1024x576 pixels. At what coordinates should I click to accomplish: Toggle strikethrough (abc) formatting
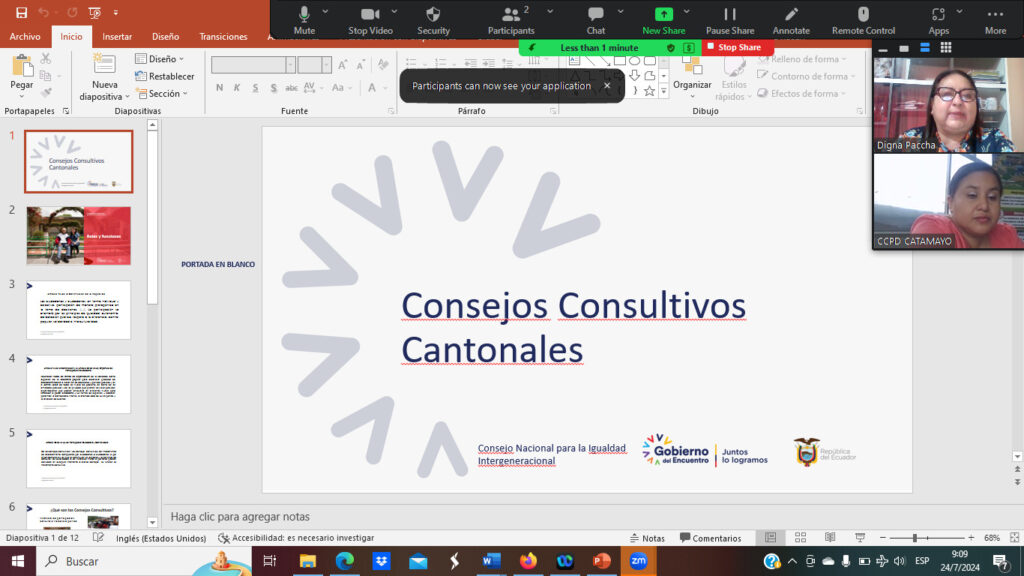[291, 88]
